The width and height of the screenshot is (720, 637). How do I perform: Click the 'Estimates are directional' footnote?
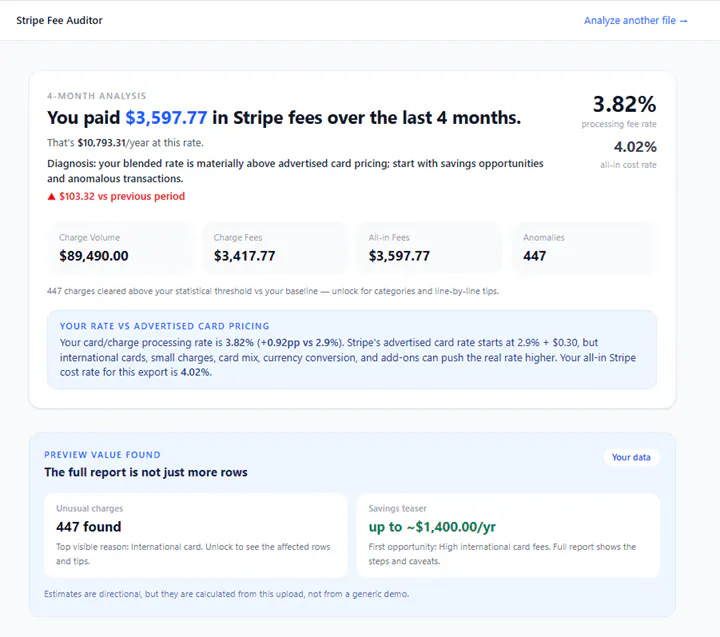[x=226, y=594]
